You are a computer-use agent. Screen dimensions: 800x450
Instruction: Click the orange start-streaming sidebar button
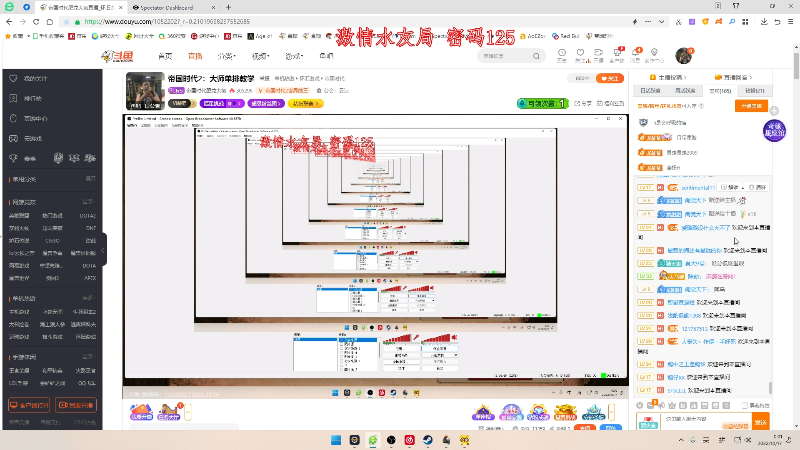pos(76,405)
